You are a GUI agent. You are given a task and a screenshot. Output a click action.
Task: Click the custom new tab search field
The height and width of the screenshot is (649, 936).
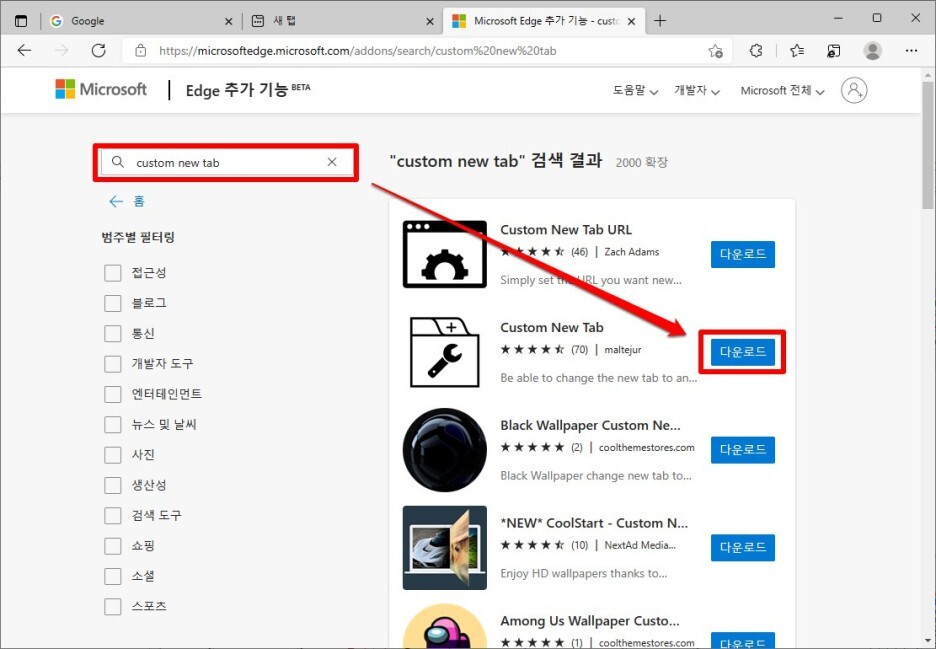point(225,162)
